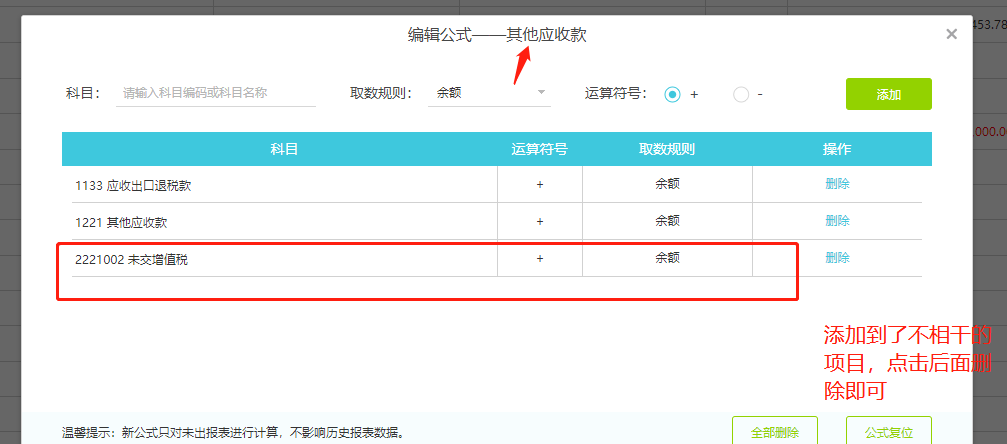The width and height of the screenshot is (1007, 444).
Task: Delete the 2221002 未交增值税 row
Action: pyautogui.click(x=837, y=258)
